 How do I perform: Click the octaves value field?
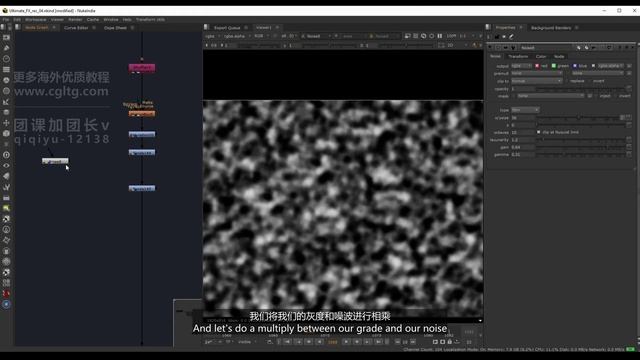coord(522,132)
